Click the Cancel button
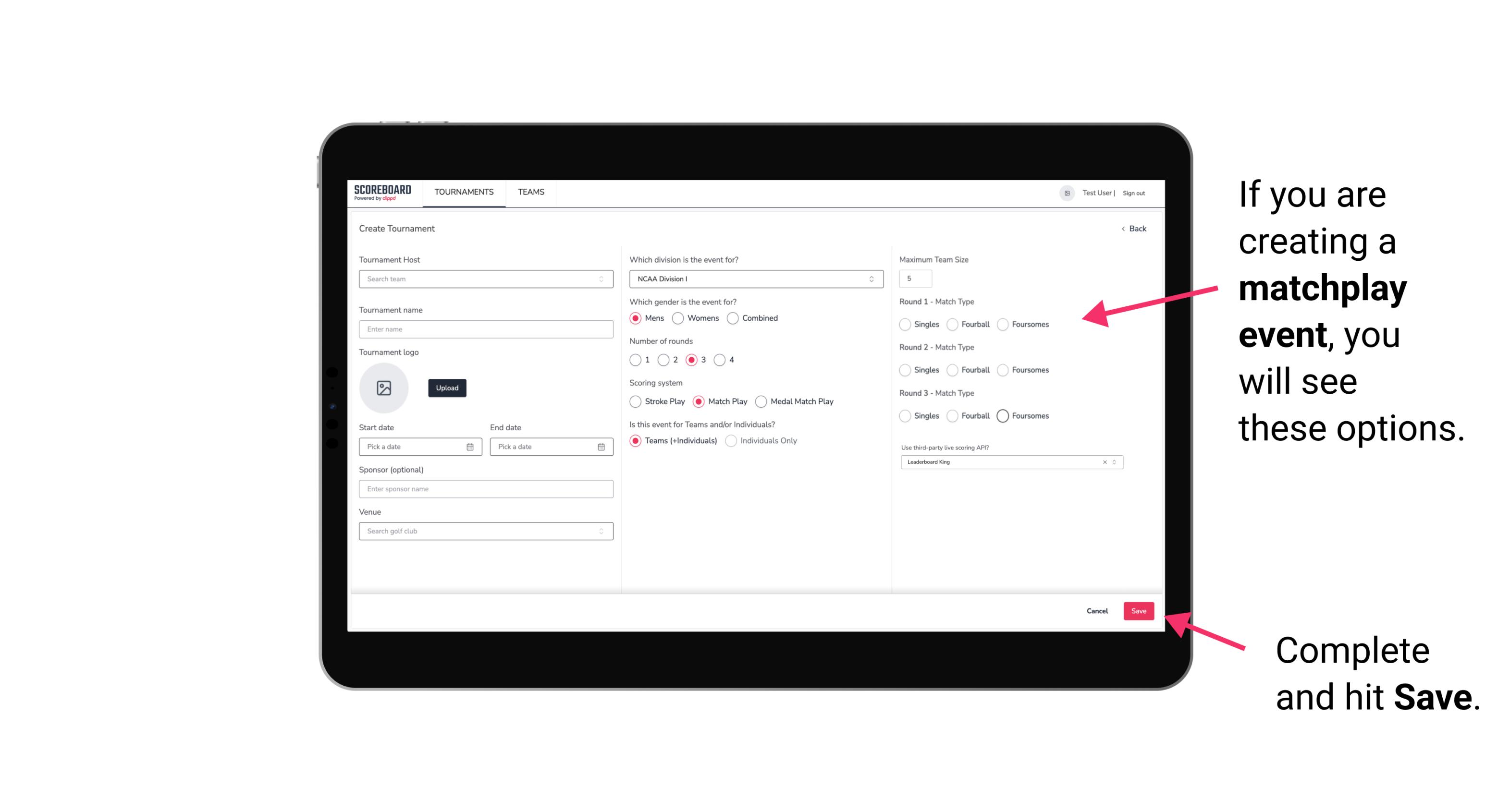This screenshot has height=812, width=1510. coord(1097,611)
